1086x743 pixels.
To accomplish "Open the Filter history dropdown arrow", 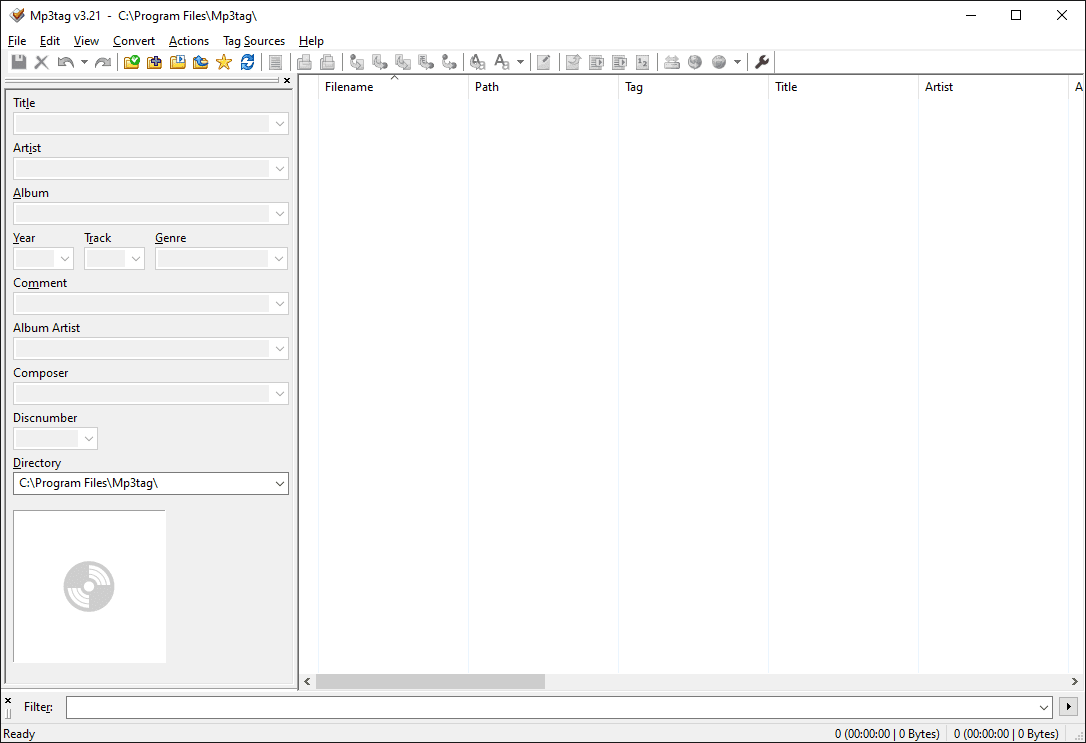I will click(x=1044, y=707).
